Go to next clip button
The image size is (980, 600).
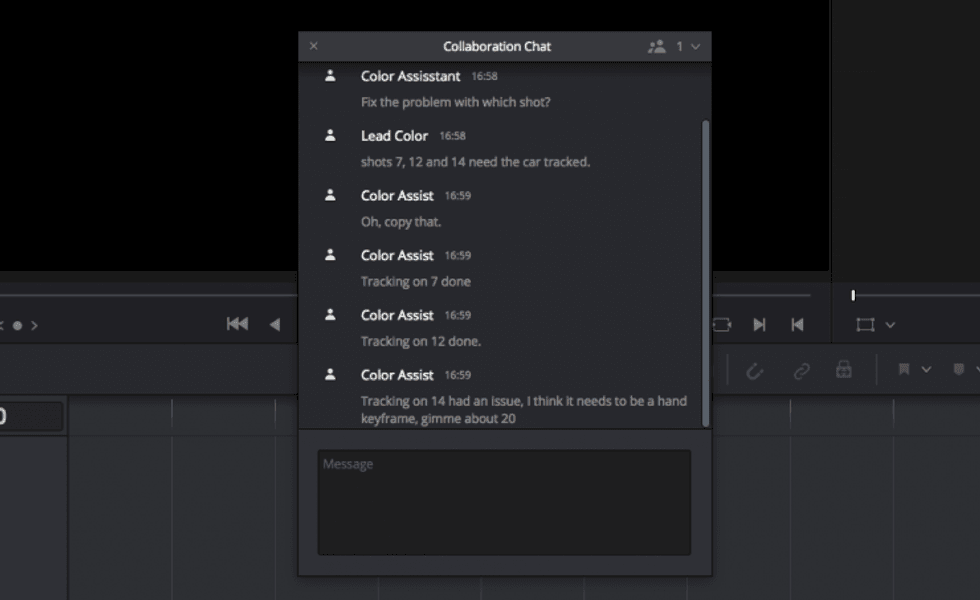[759, 324]
